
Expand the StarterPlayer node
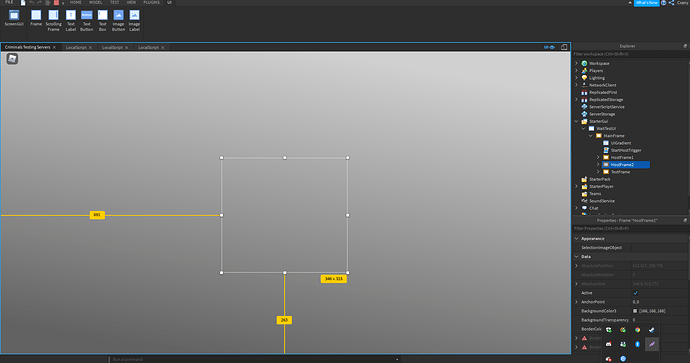pyautogui.click(x=577, y=187)
